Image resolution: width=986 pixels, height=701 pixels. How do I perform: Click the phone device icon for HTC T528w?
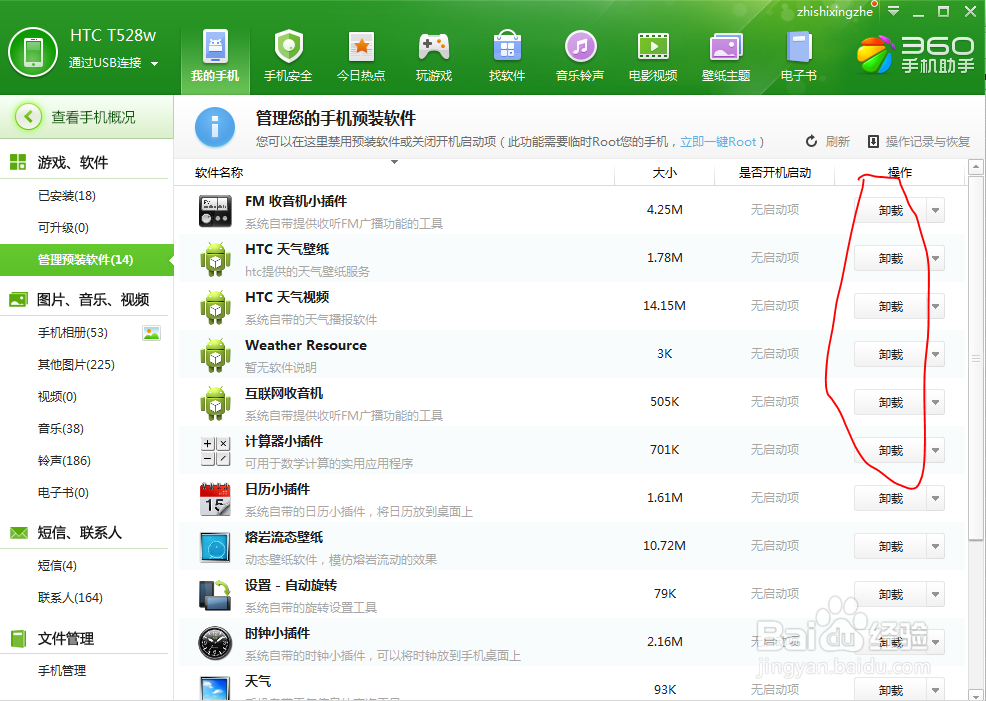point(33,52)
